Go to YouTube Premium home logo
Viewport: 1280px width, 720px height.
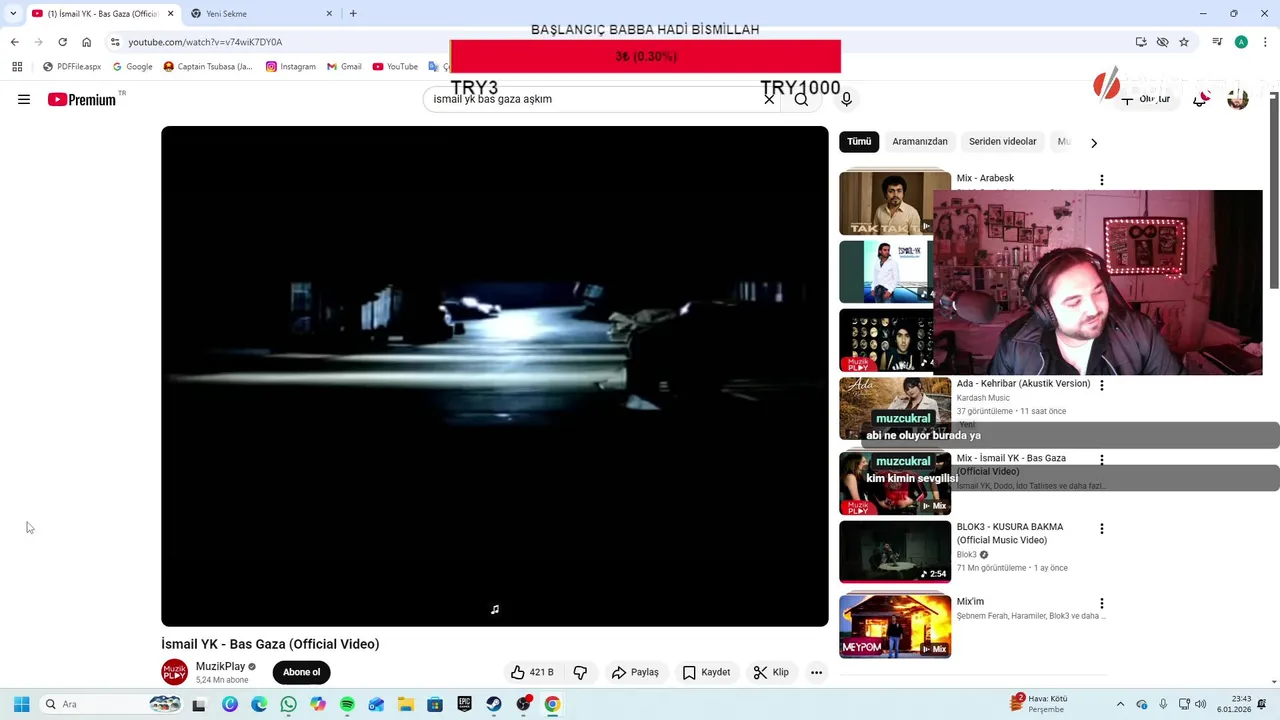coord(82,99)
